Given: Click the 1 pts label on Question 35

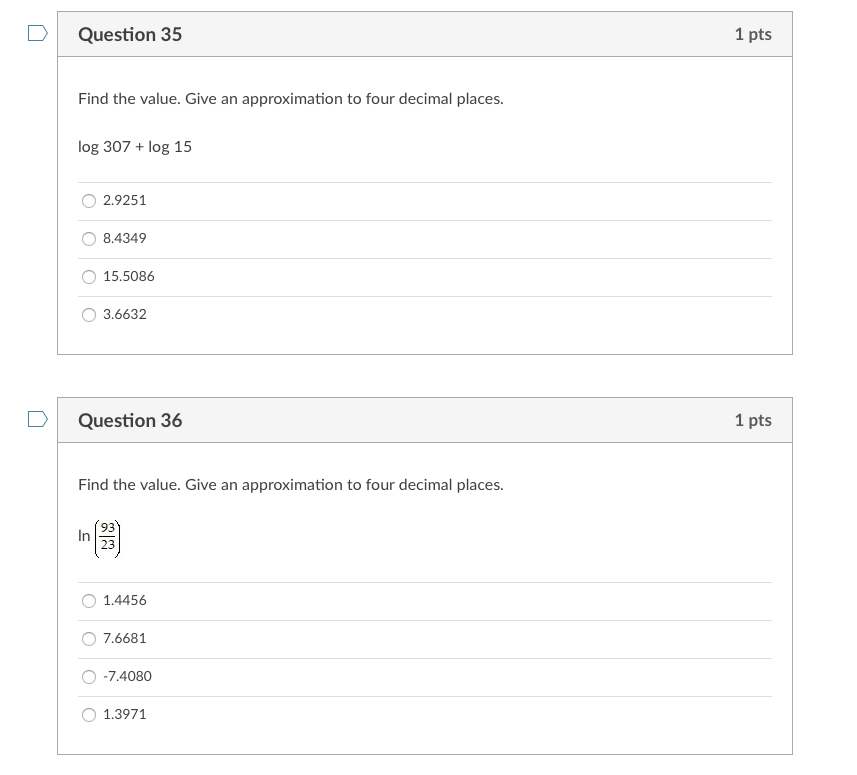Looking at the screenshot, I should pyautogui.click(x=753, y=33).
